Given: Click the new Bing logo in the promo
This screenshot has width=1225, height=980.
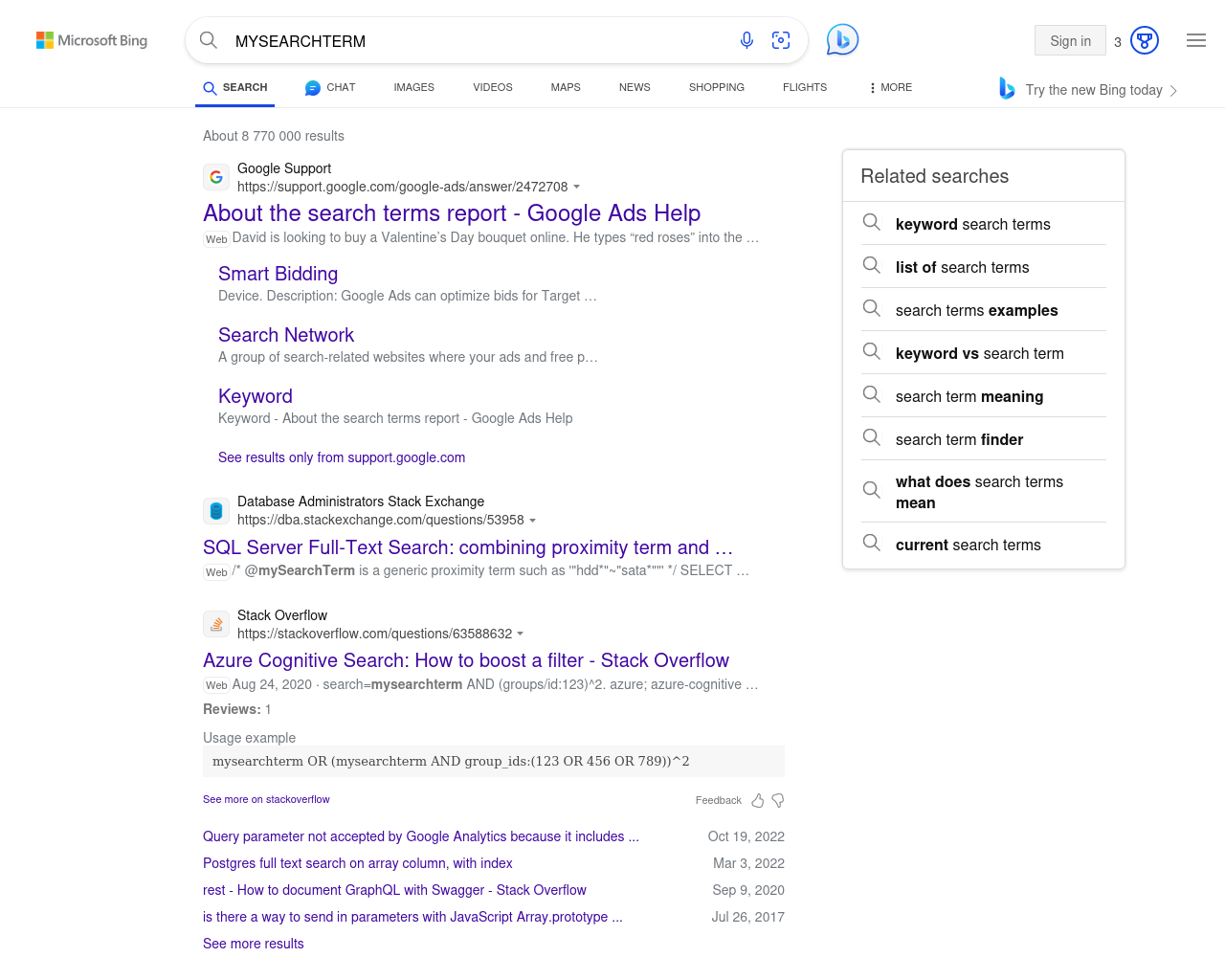Looking at the screenshot, I should pos(1007,88).
